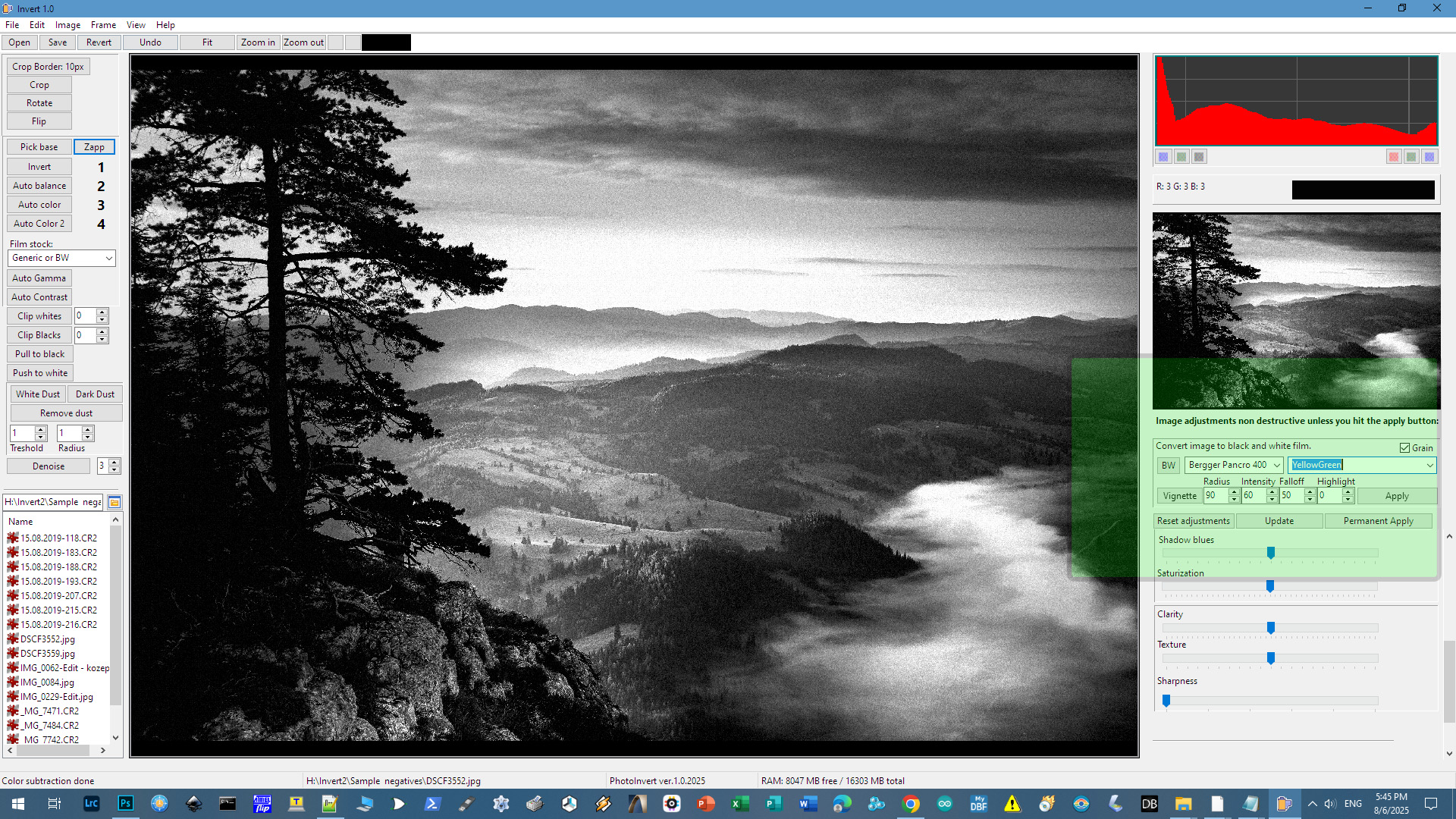The height and width of the screenshot is (819, 1456).
Task: Toggle the Grain checkbox
Action: point(1404,448)
